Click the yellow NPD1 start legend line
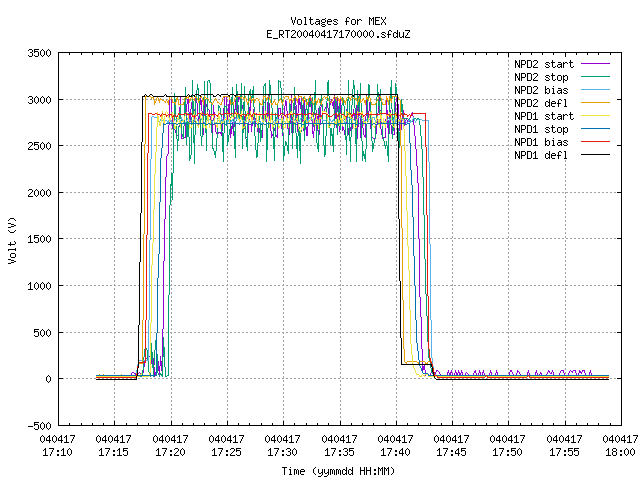Viewport: 640px width, 480px height. [596, 116]
